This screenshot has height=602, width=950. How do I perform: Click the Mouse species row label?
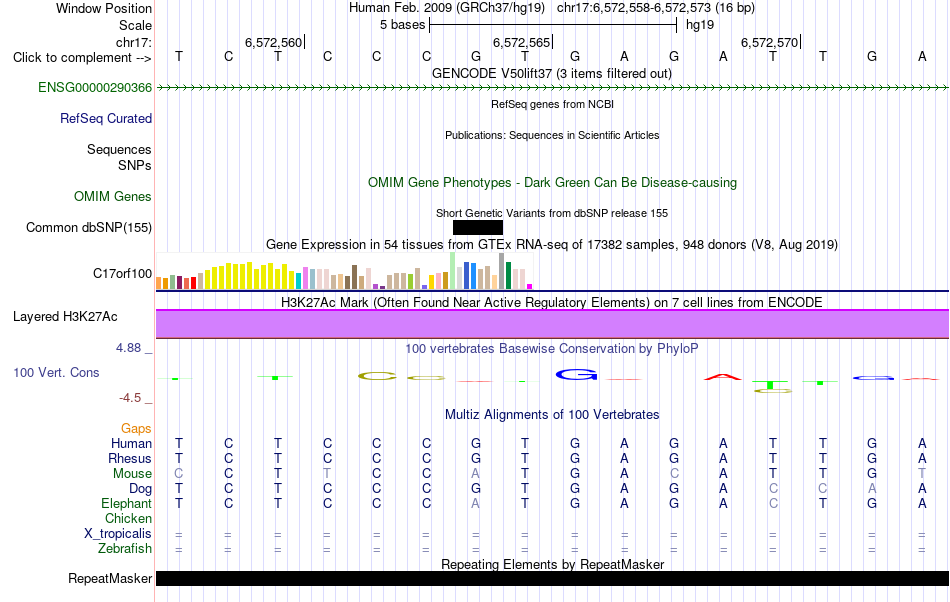132,474
